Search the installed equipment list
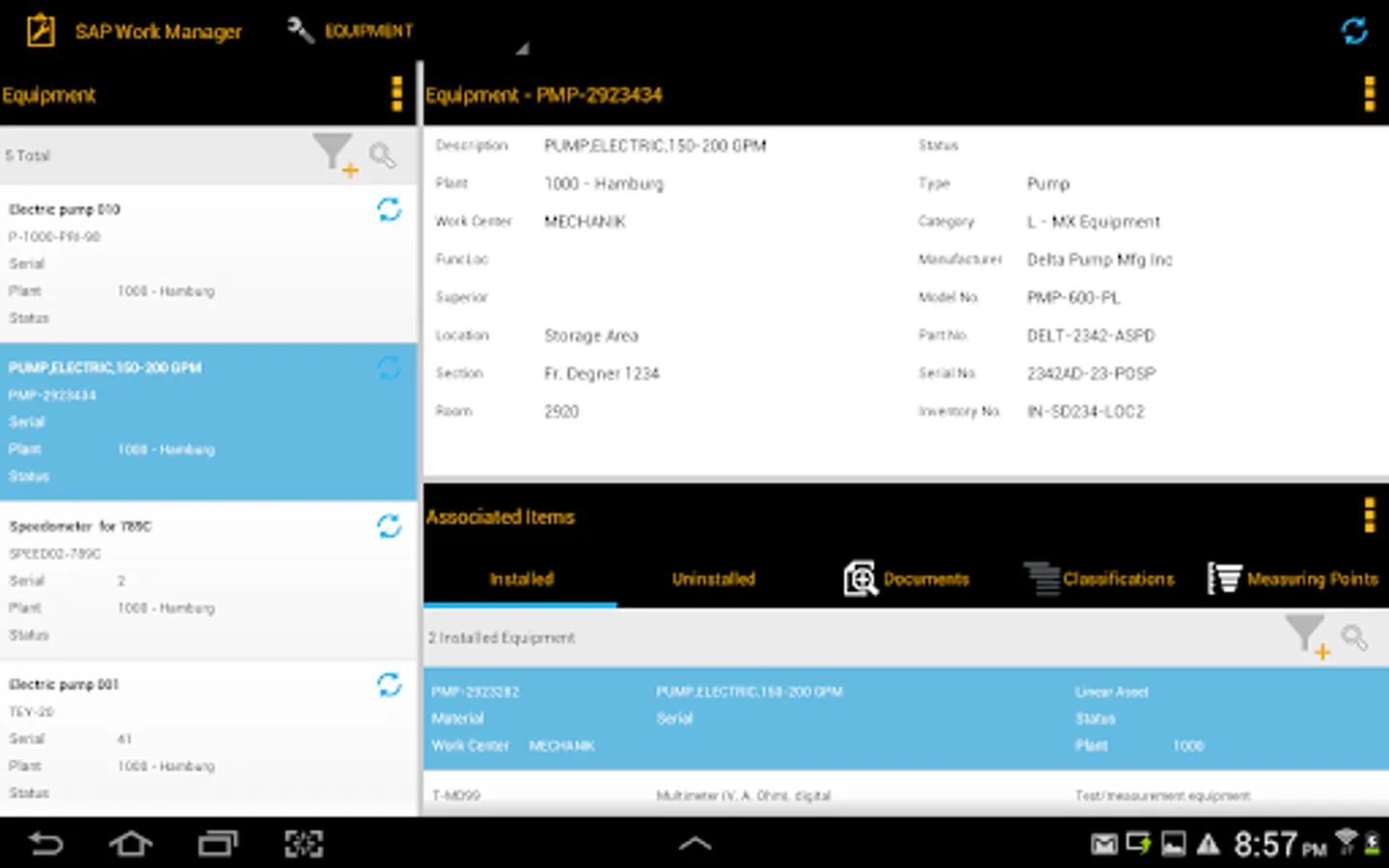The height and width of the screenshot is (868, 1389). pos(1355,637)
